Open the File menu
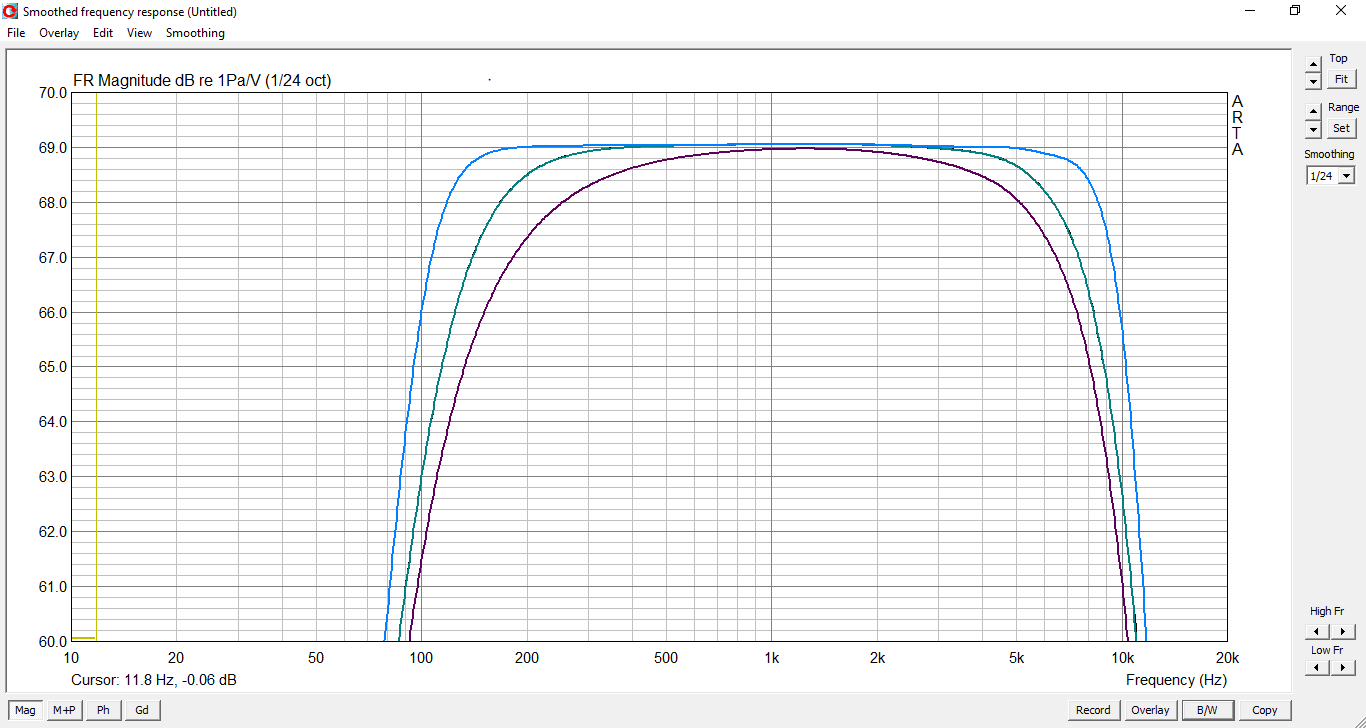This screenshot has height=728, width=1366. [16, 33]
